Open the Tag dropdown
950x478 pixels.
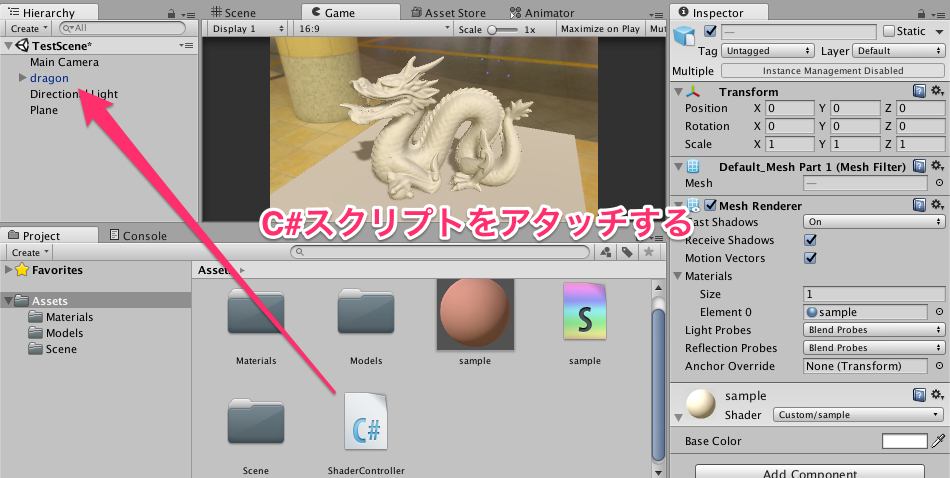[x=767, y=51]
